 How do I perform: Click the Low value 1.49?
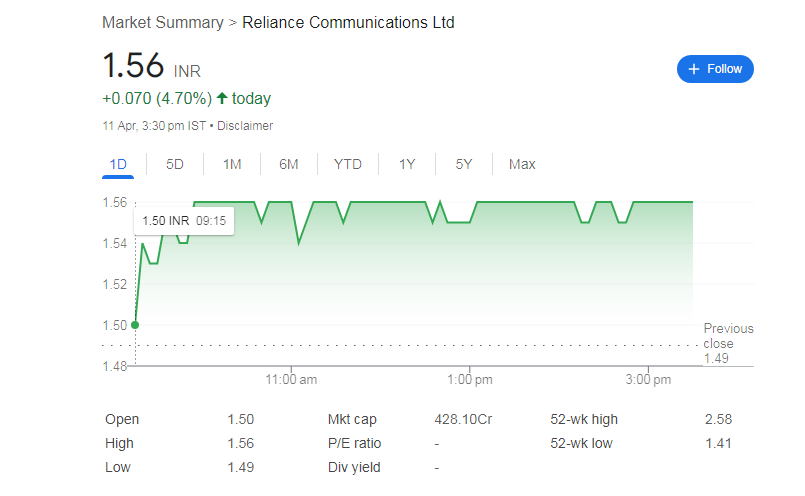[241, 468]
